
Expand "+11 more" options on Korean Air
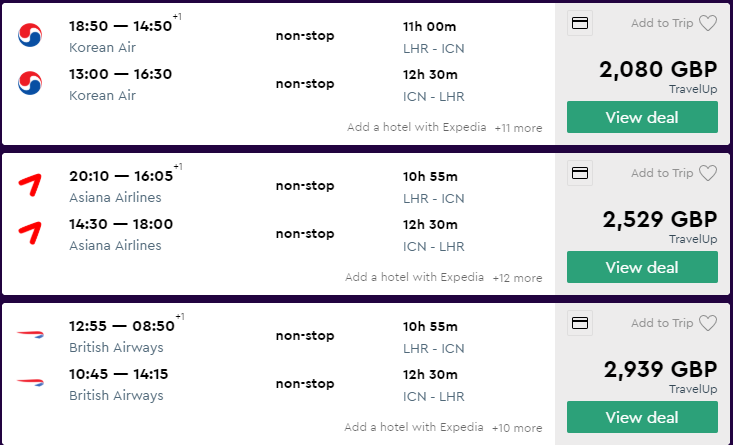click(x=518, y=128)
